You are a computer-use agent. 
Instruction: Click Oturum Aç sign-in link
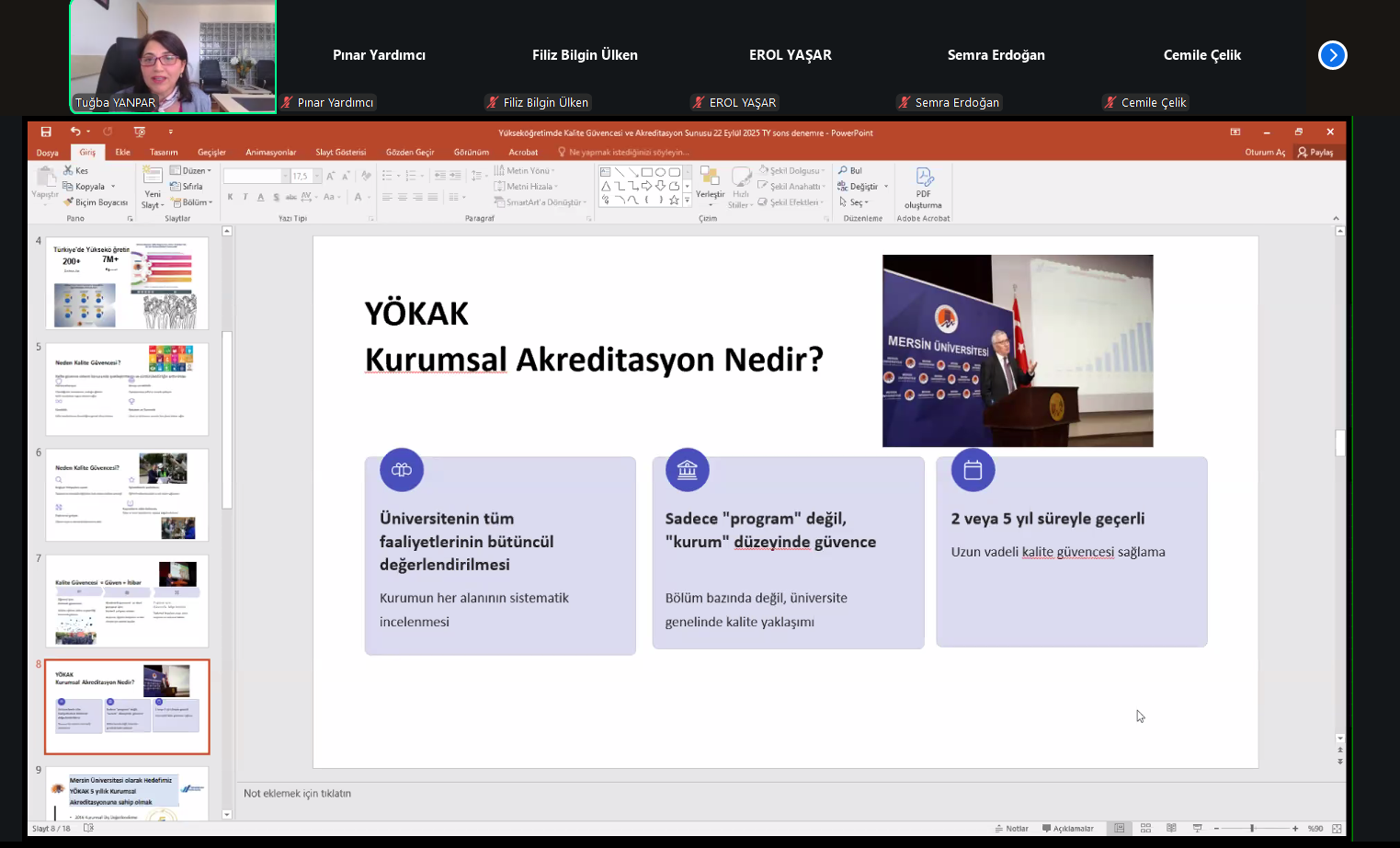1265,153
